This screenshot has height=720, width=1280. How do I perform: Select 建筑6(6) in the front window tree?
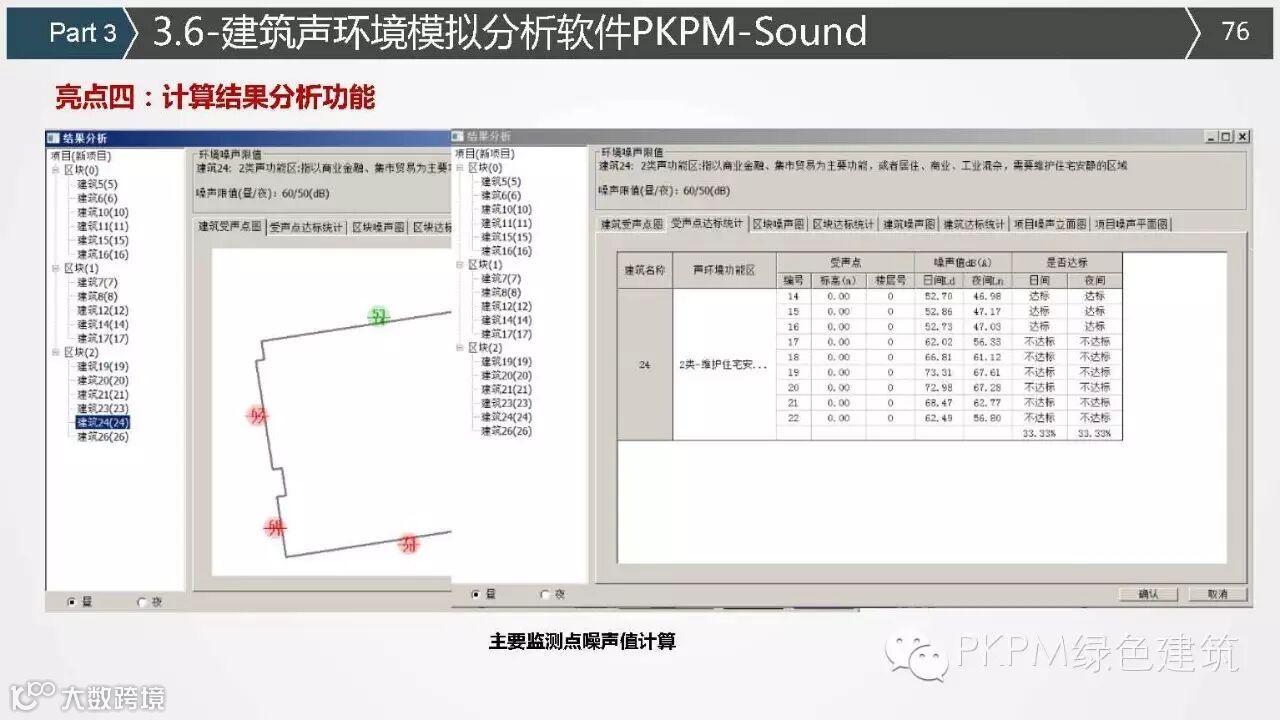pos(501,196)
